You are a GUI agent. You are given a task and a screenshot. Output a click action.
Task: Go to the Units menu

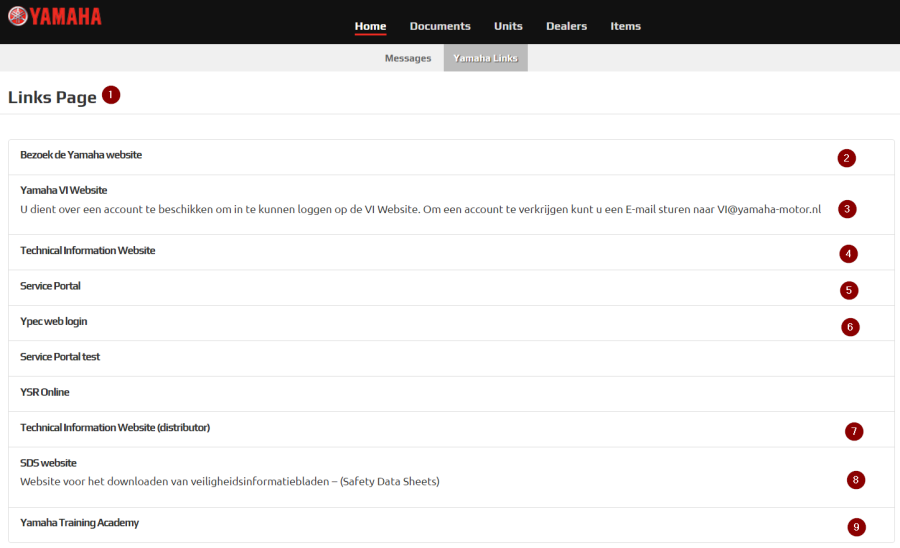point(508,26)
